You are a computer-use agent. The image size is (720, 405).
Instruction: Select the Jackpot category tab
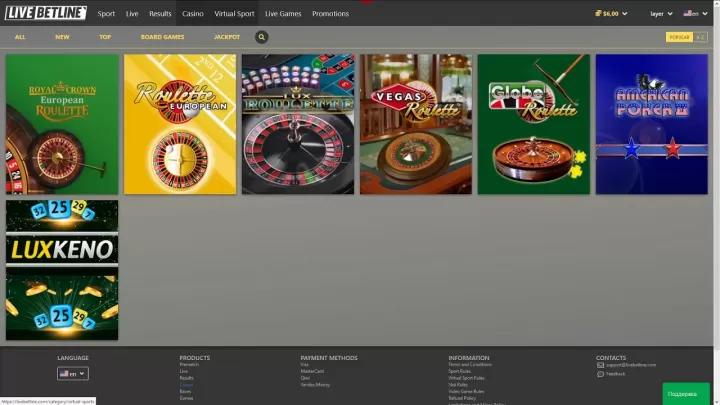point(227,37)
